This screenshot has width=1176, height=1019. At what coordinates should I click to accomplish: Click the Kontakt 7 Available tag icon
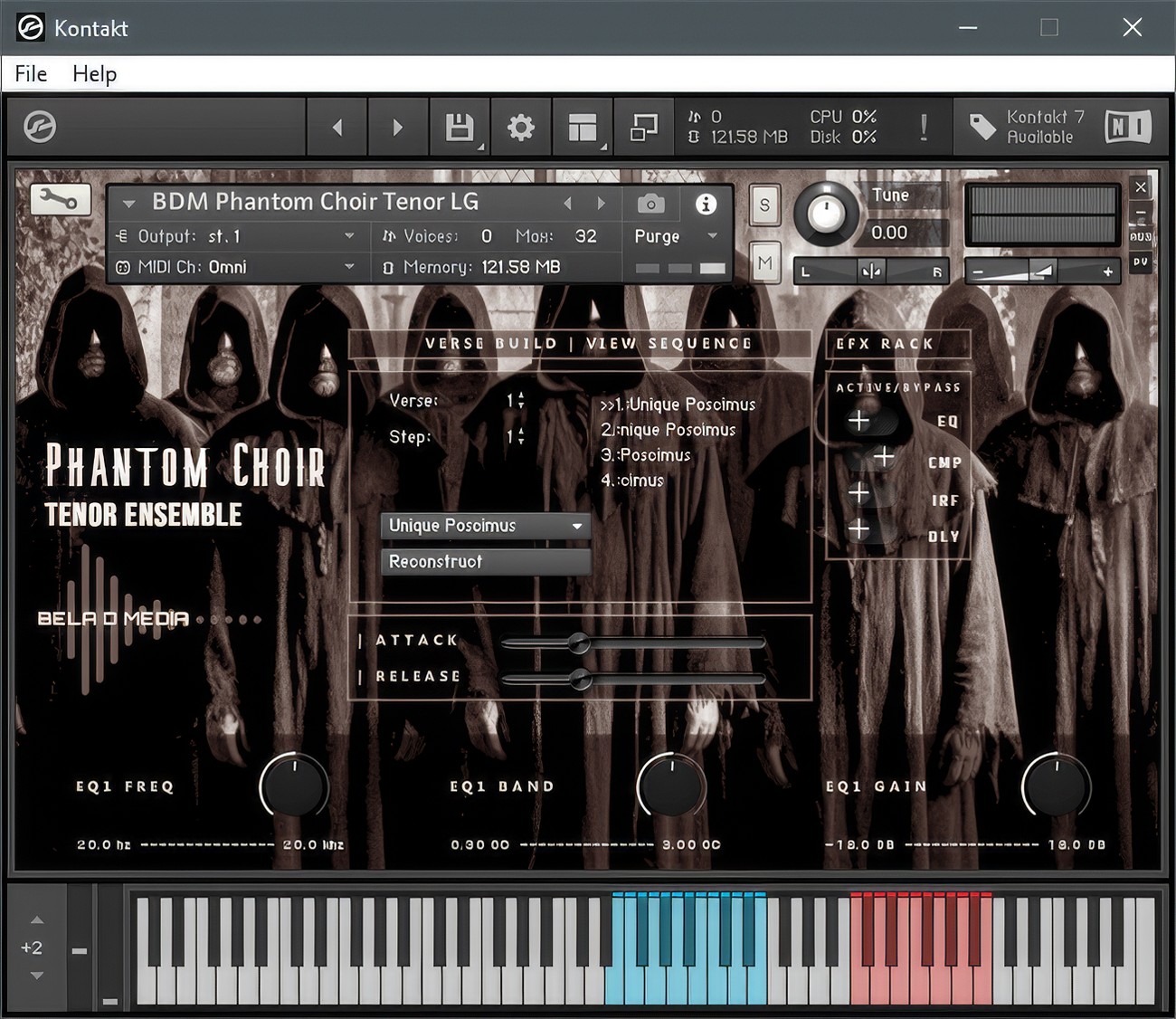982,128
